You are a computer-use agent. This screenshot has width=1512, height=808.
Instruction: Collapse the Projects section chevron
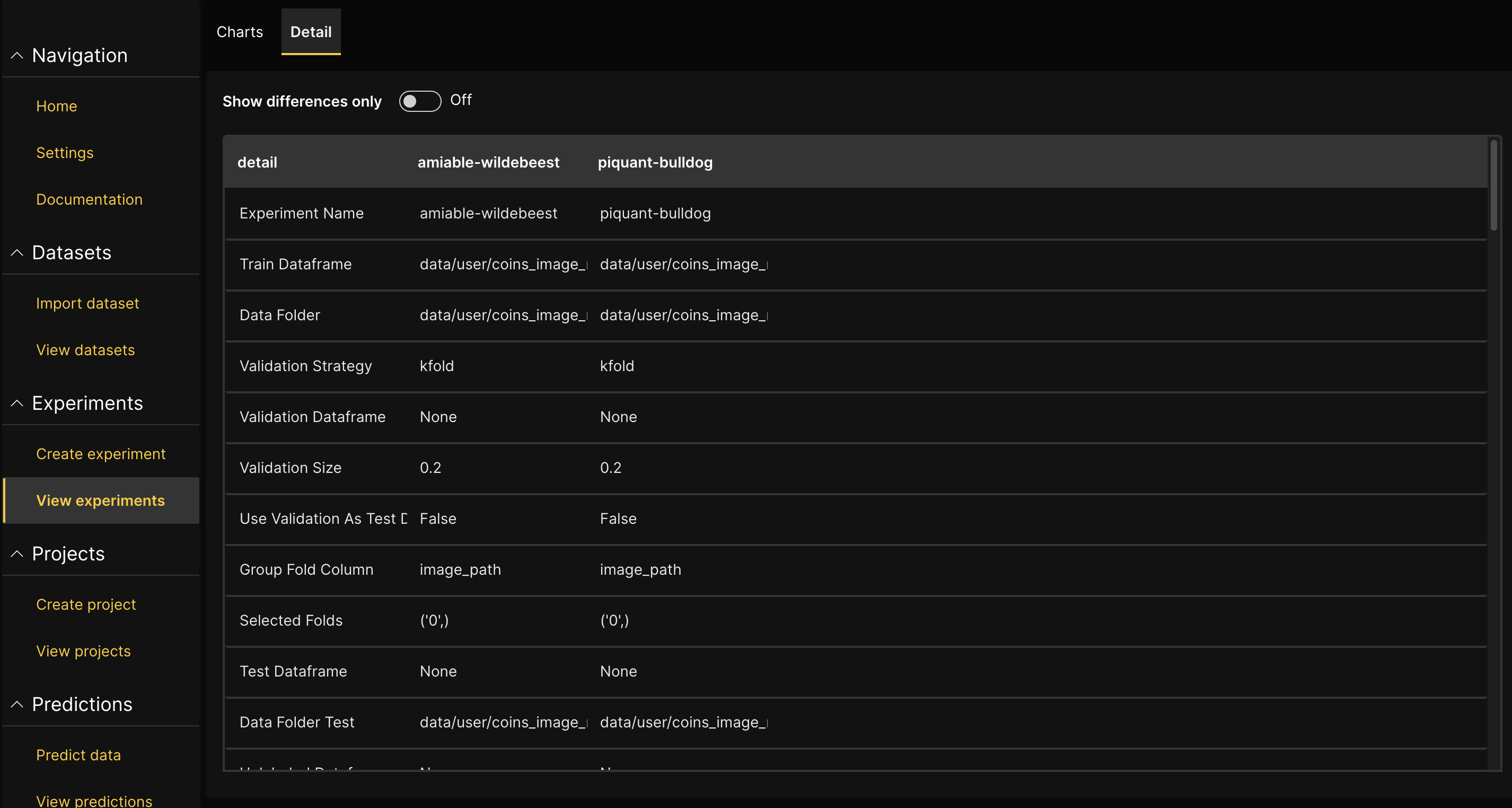coord(17,554)
